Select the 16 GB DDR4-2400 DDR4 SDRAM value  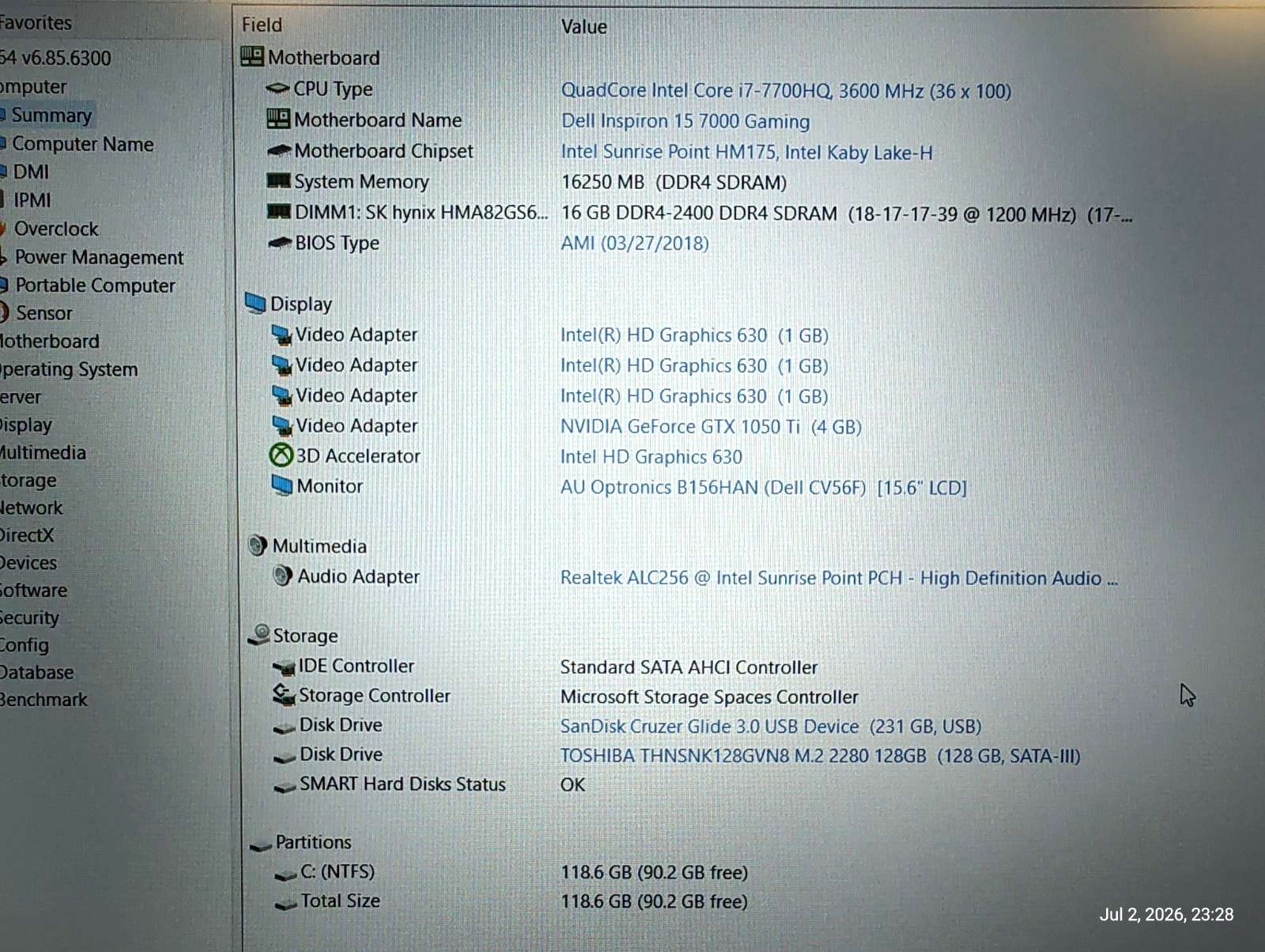(847, 213)
